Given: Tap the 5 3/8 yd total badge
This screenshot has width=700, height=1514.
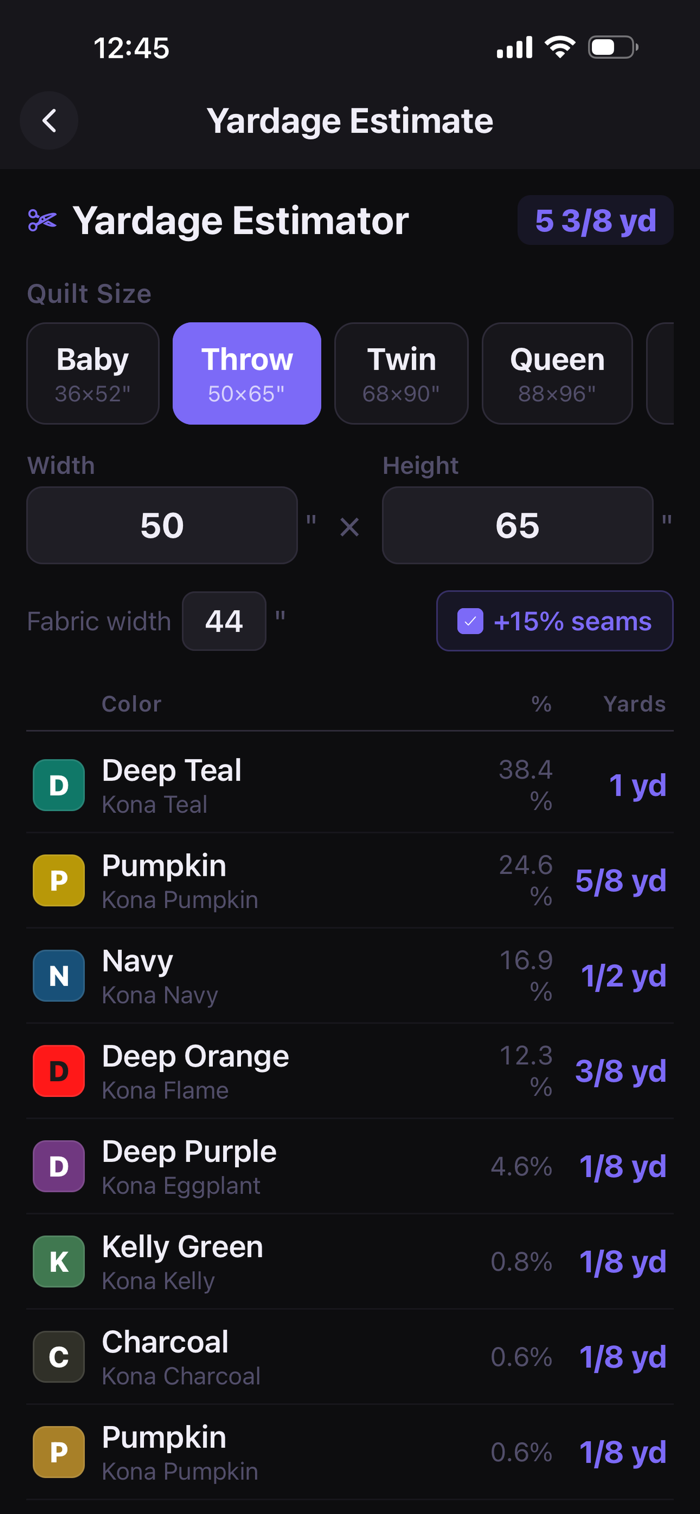Looking at the screenshot, I should [x=595, y=221].
